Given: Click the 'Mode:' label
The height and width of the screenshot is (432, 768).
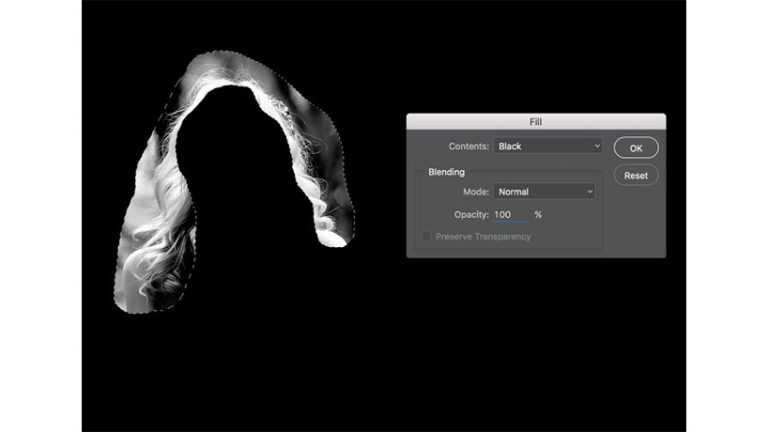Looking at the screenshot, I should click(476, 192).
